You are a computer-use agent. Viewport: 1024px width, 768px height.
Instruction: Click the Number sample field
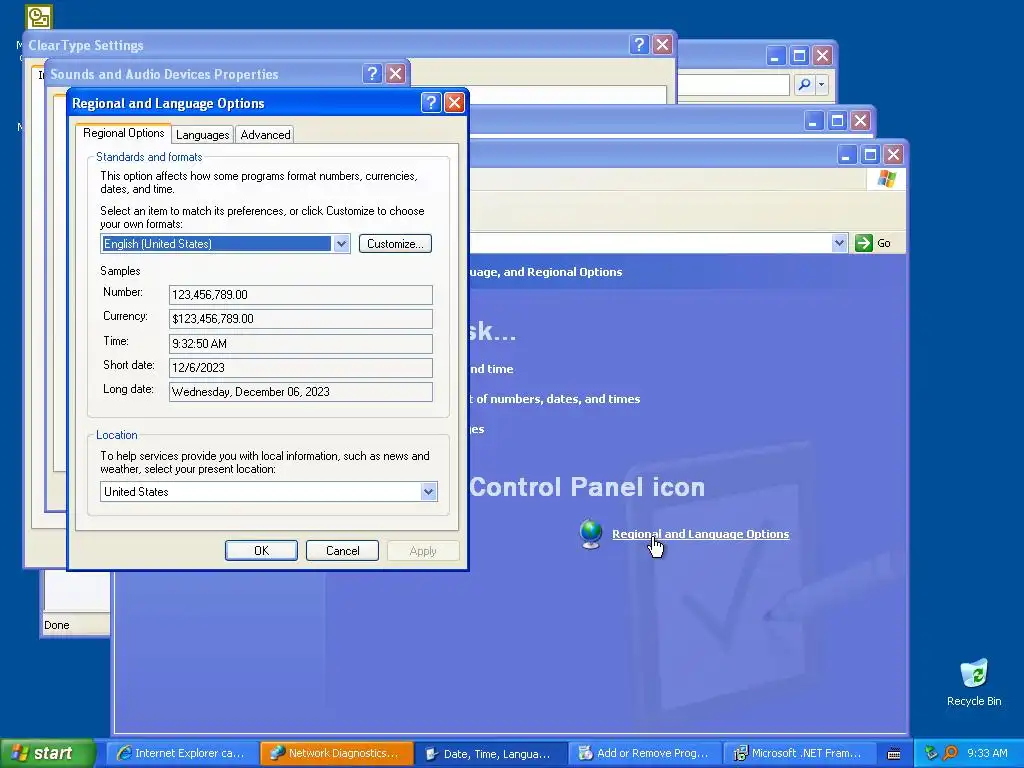point(300,295)
